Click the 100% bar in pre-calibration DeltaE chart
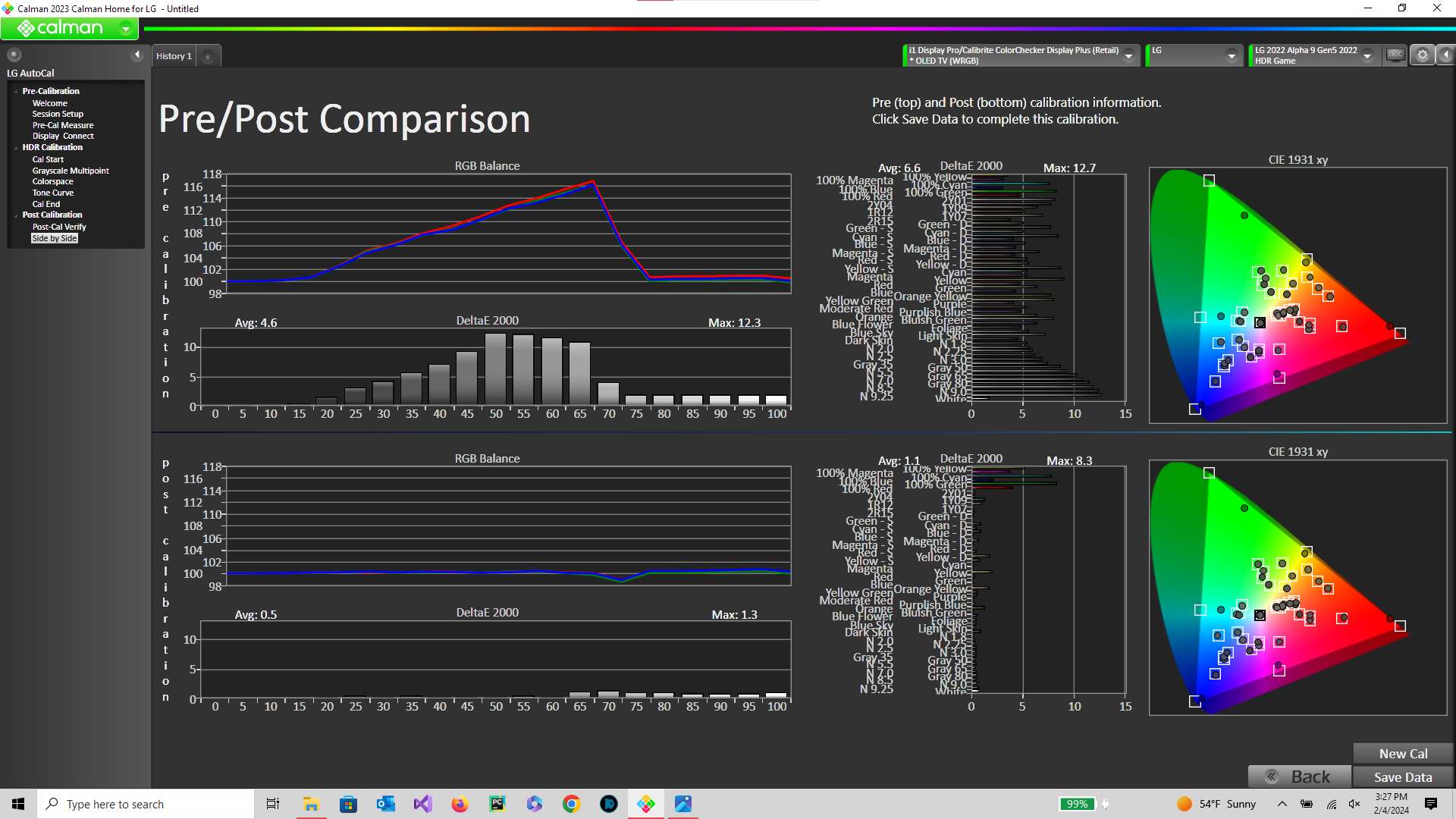This screenshot has width=1456, height=819. (x=776, y=400)
